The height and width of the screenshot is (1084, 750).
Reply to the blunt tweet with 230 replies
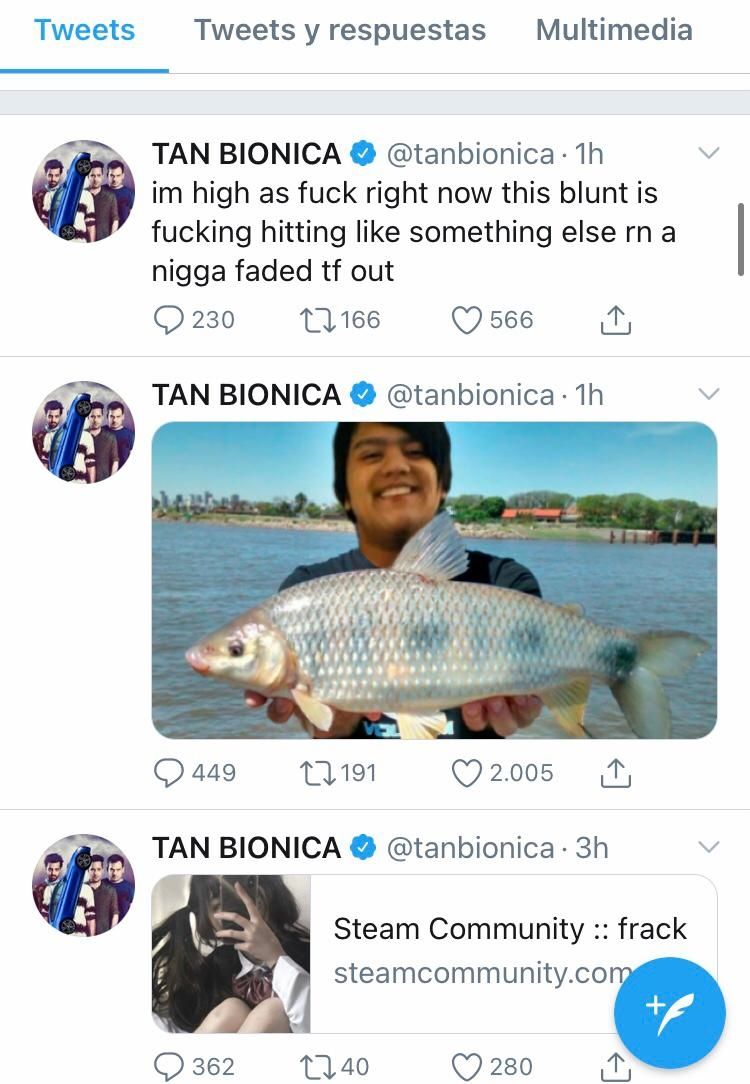click(x=170, y=320)
